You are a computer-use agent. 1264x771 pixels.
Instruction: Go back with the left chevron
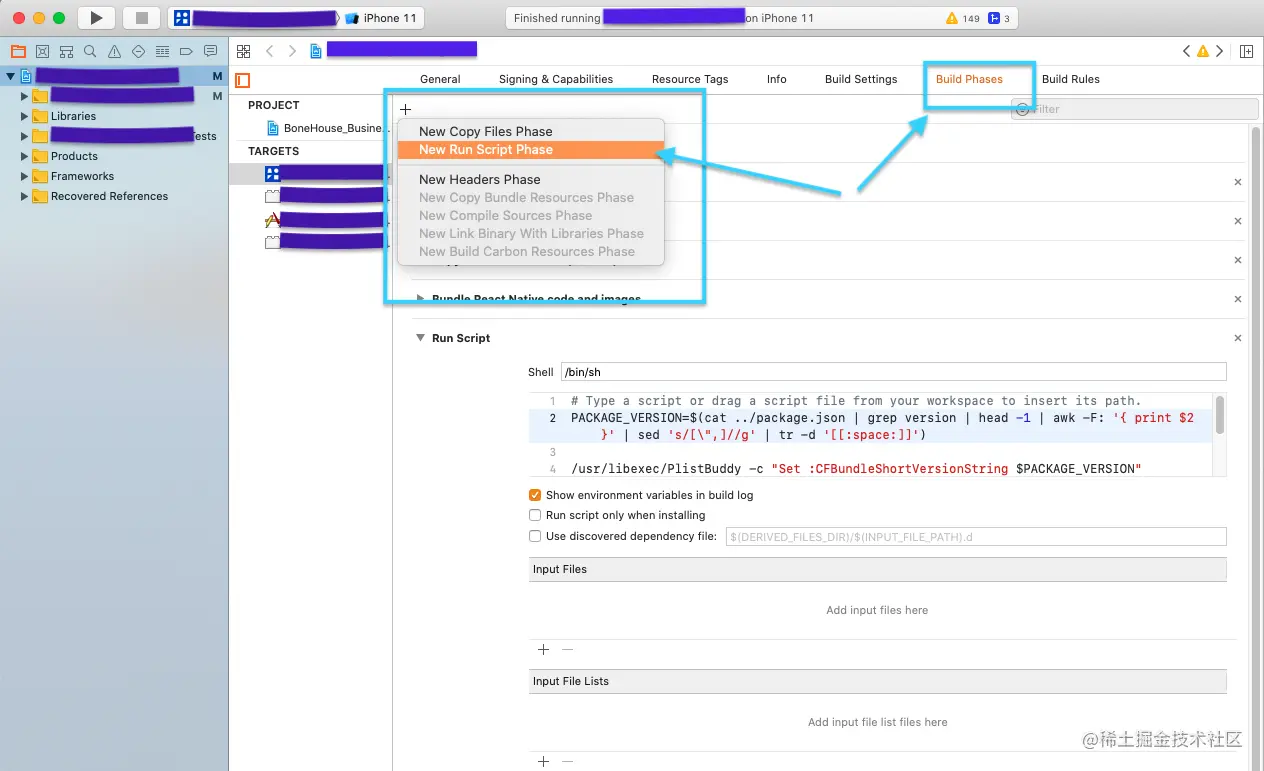tap(269, 51)
